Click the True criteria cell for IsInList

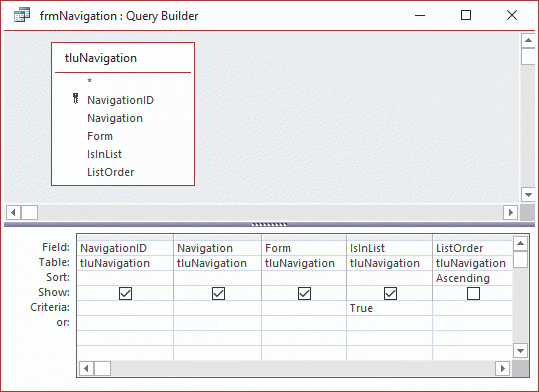[389, 308]
